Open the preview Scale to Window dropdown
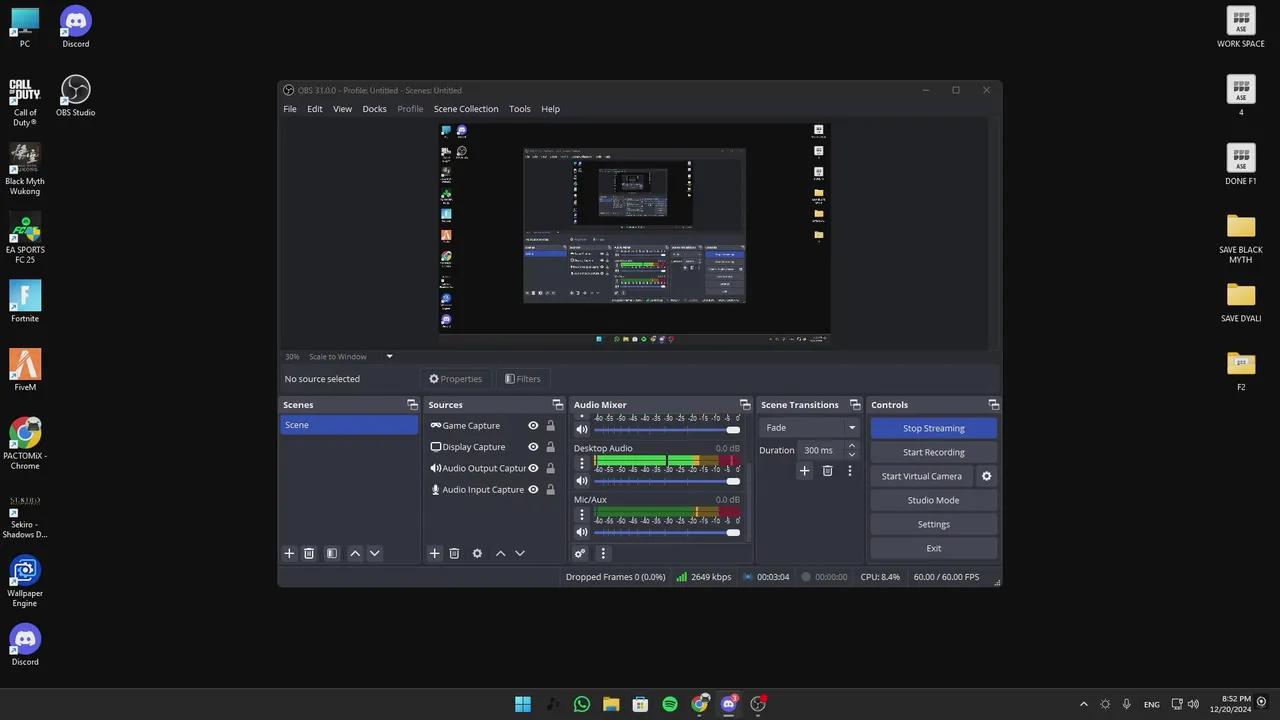 388,356
